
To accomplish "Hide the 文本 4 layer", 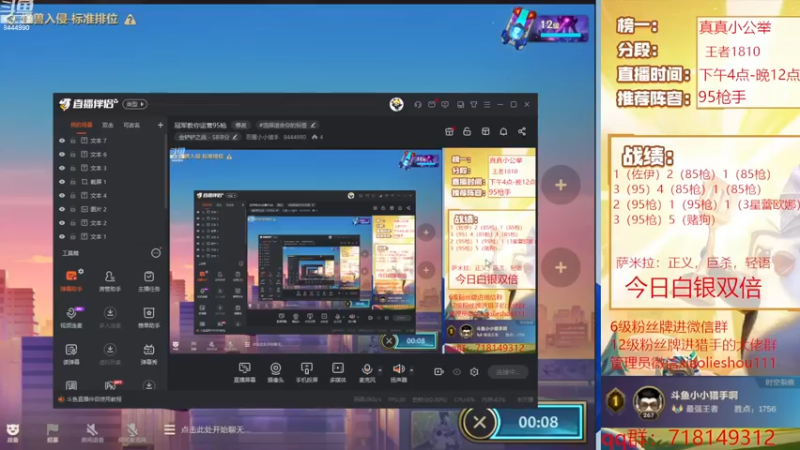I will click(x=62, y=195).
